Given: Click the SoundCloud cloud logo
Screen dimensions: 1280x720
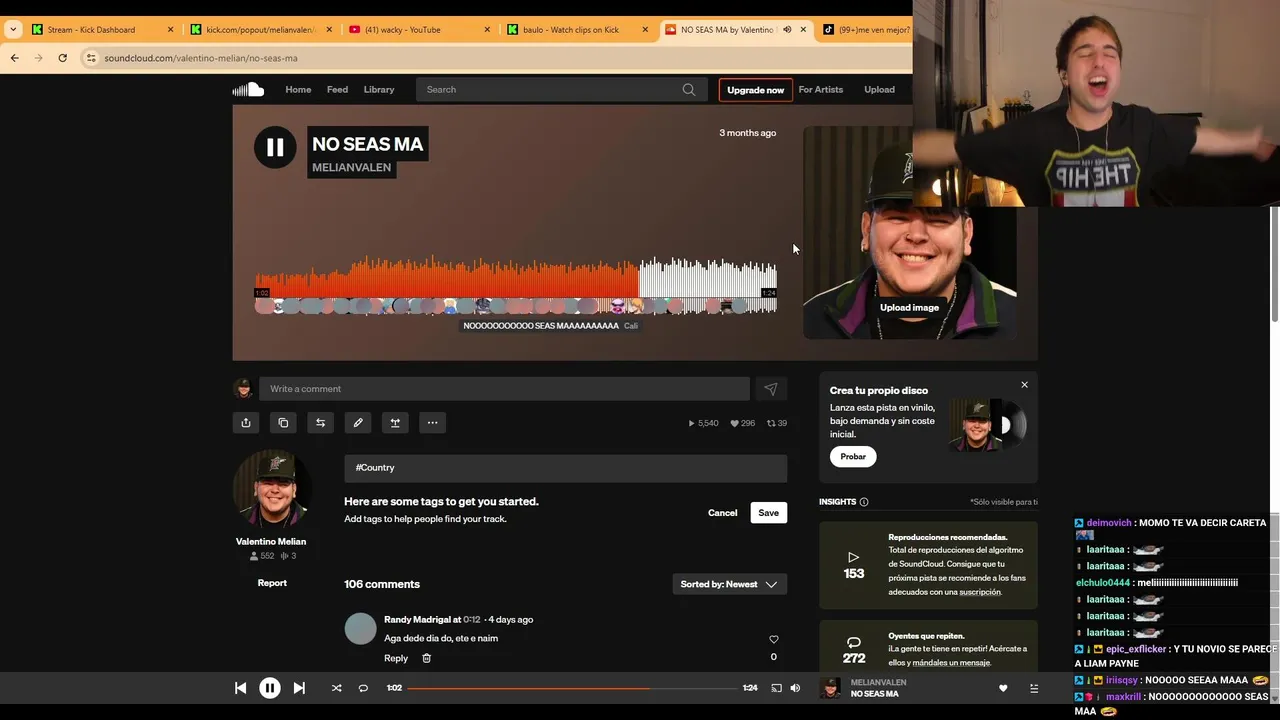Looking at the screenshot, I should 248,90.
